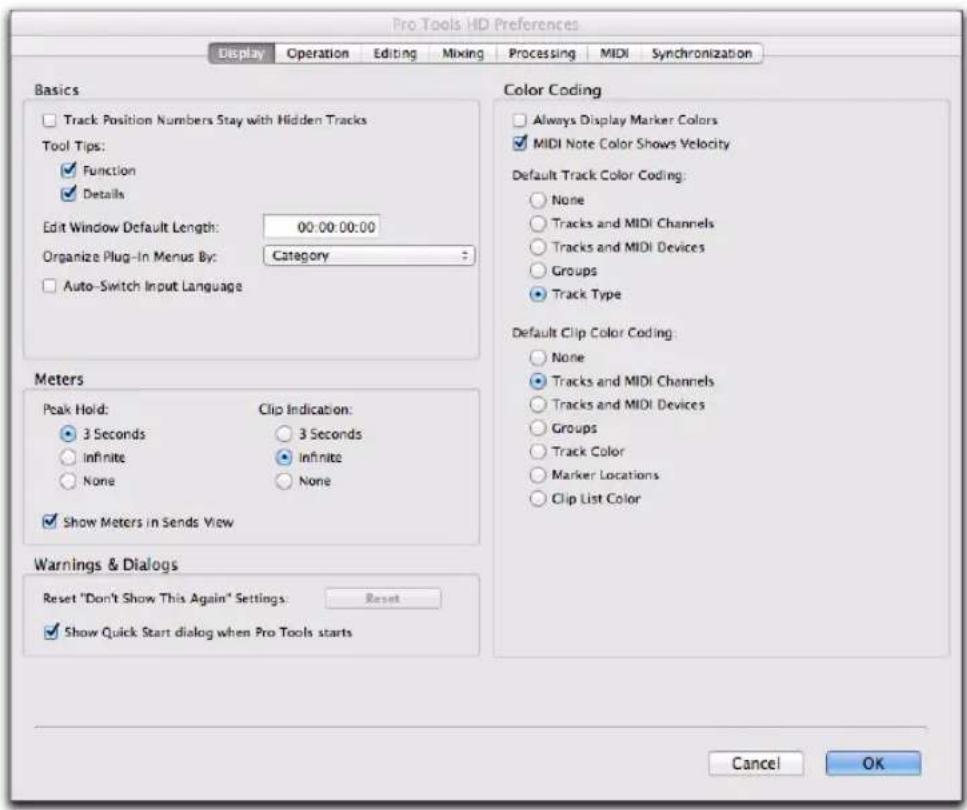
Task: Open the Synchronization tab
Action: 702,54
